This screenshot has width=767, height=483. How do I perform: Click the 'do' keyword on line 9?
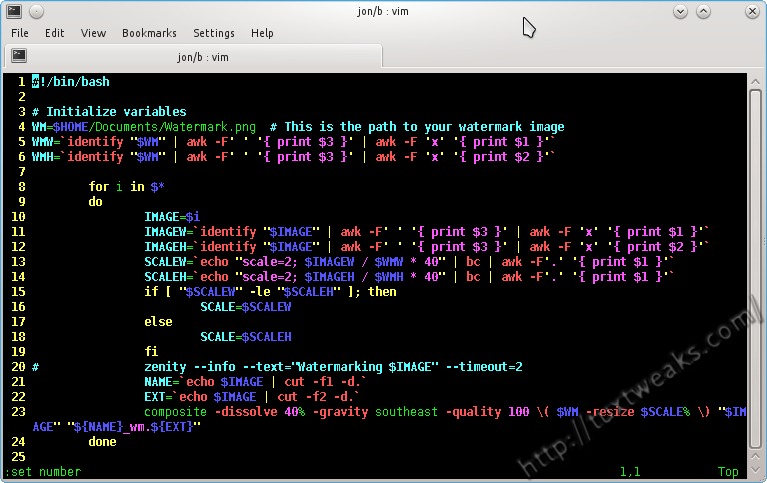pos(95,202)
